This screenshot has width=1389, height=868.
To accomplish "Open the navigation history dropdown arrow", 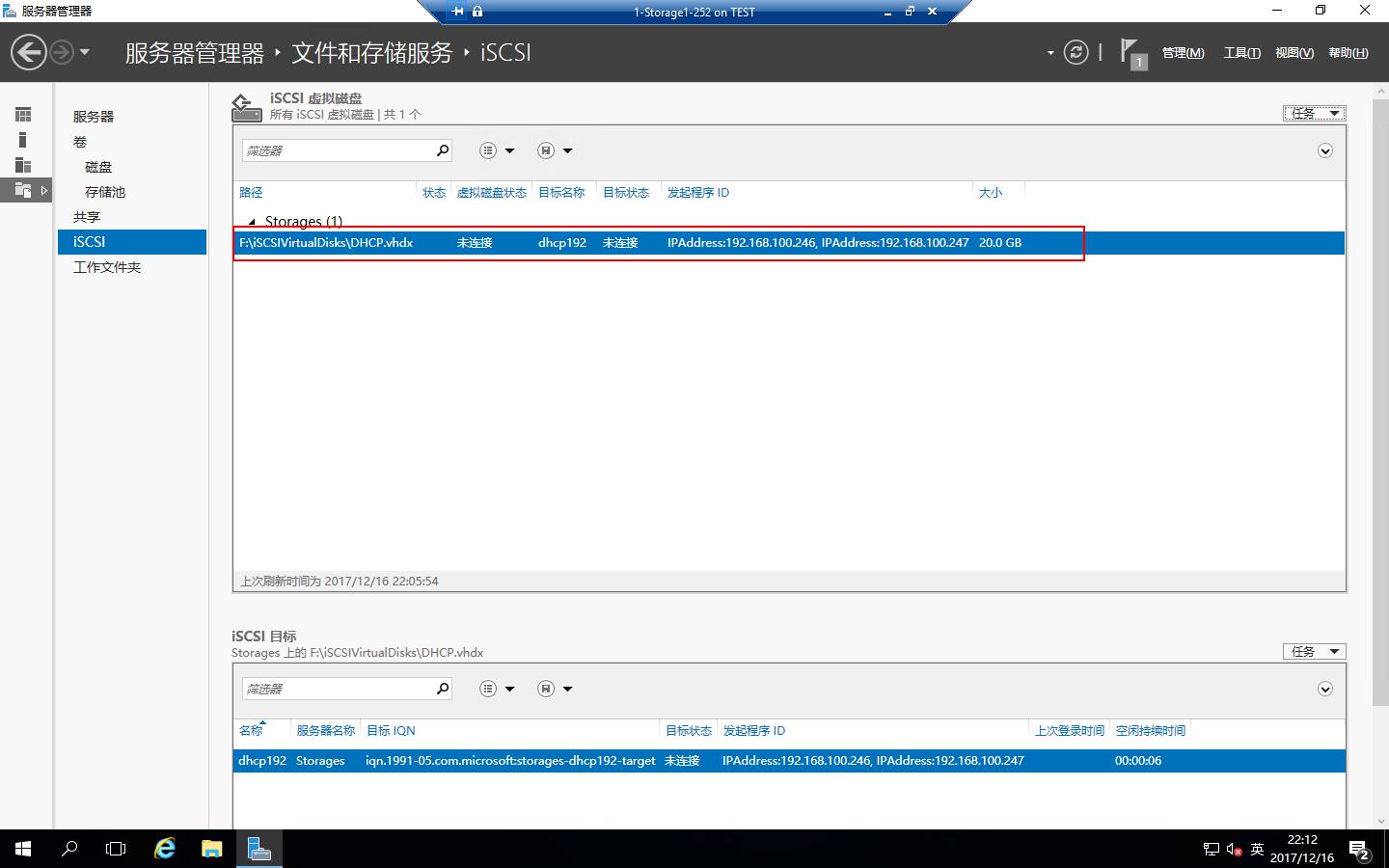I will click(x=85, y=52).
